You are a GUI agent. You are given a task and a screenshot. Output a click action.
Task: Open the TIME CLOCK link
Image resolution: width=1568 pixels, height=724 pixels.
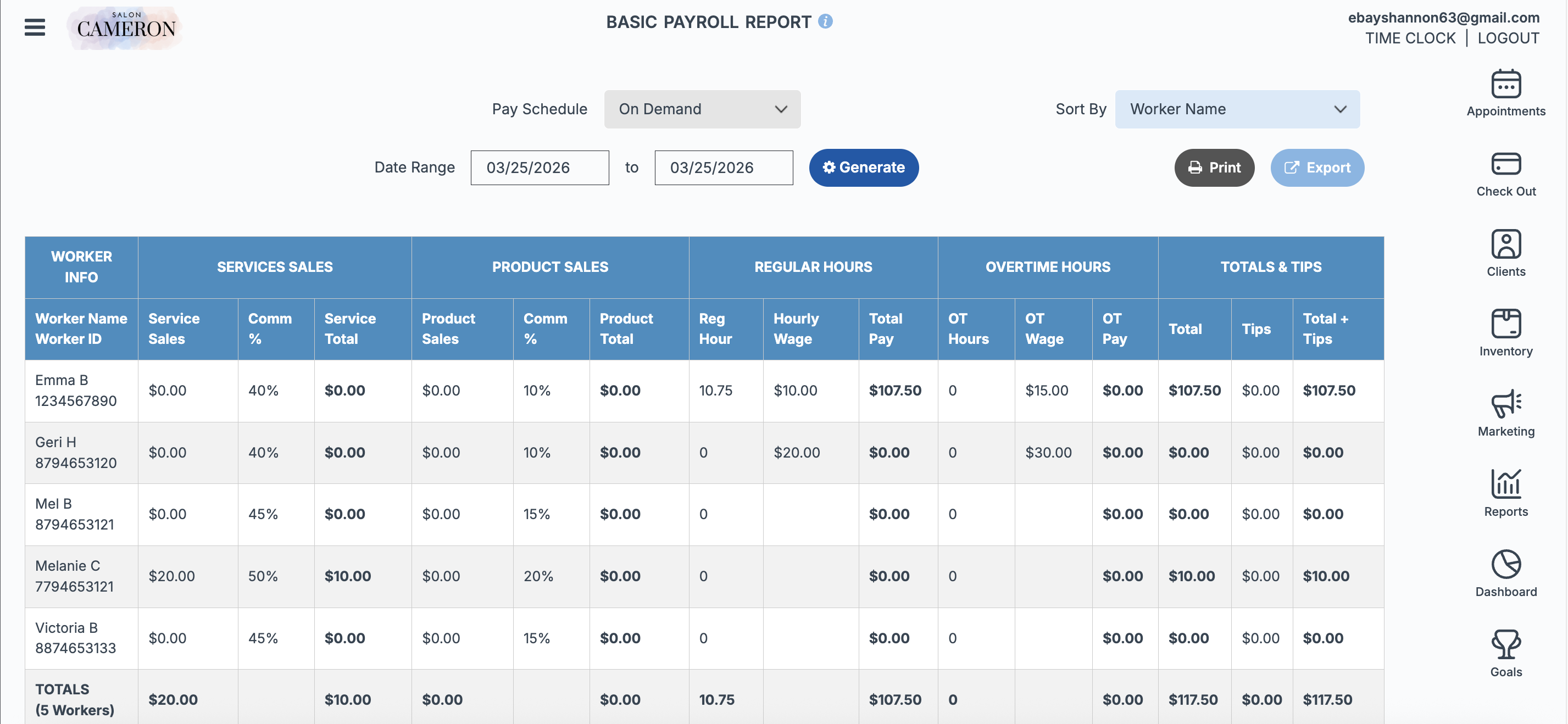[1410, 38]
